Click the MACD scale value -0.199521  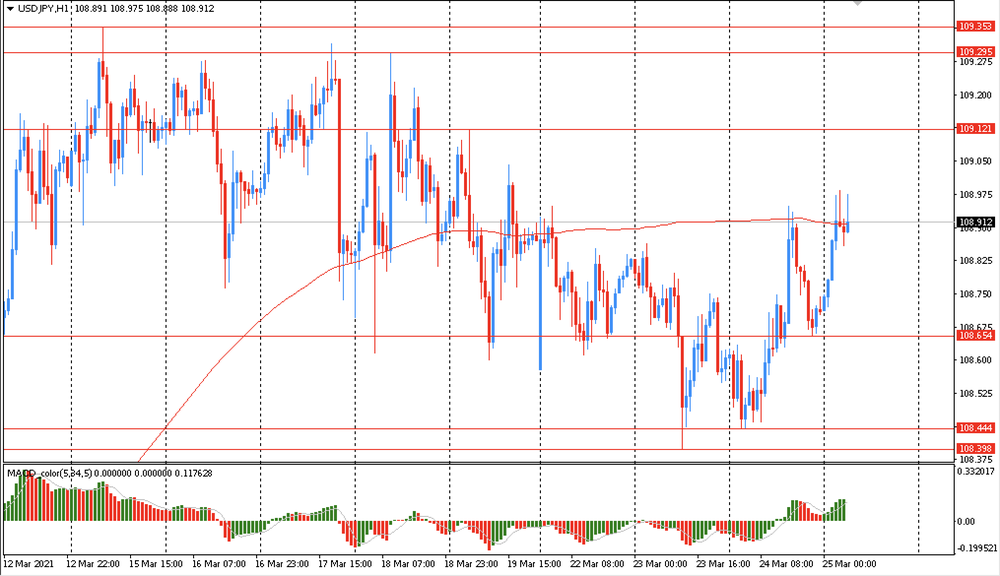[976, 548]
